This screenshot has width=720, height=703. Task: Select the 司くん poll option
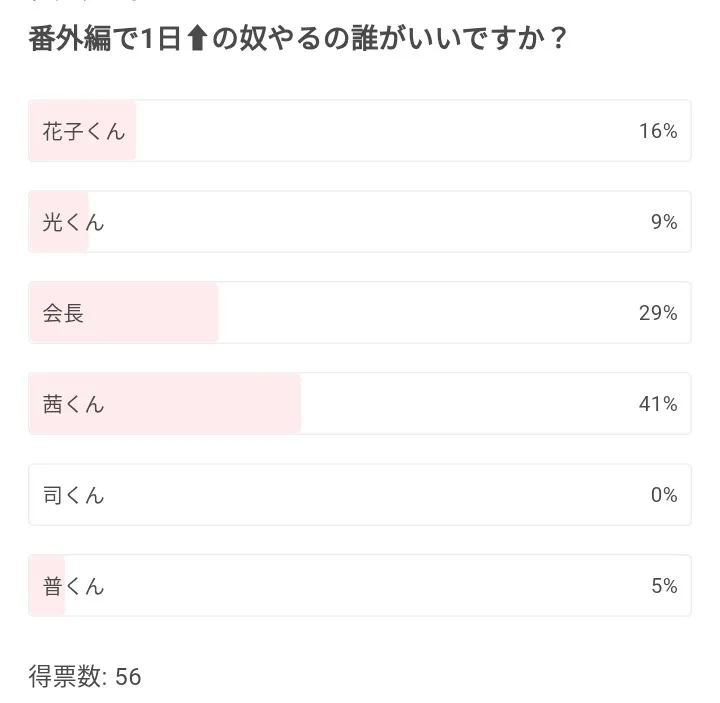click(360, 495)
